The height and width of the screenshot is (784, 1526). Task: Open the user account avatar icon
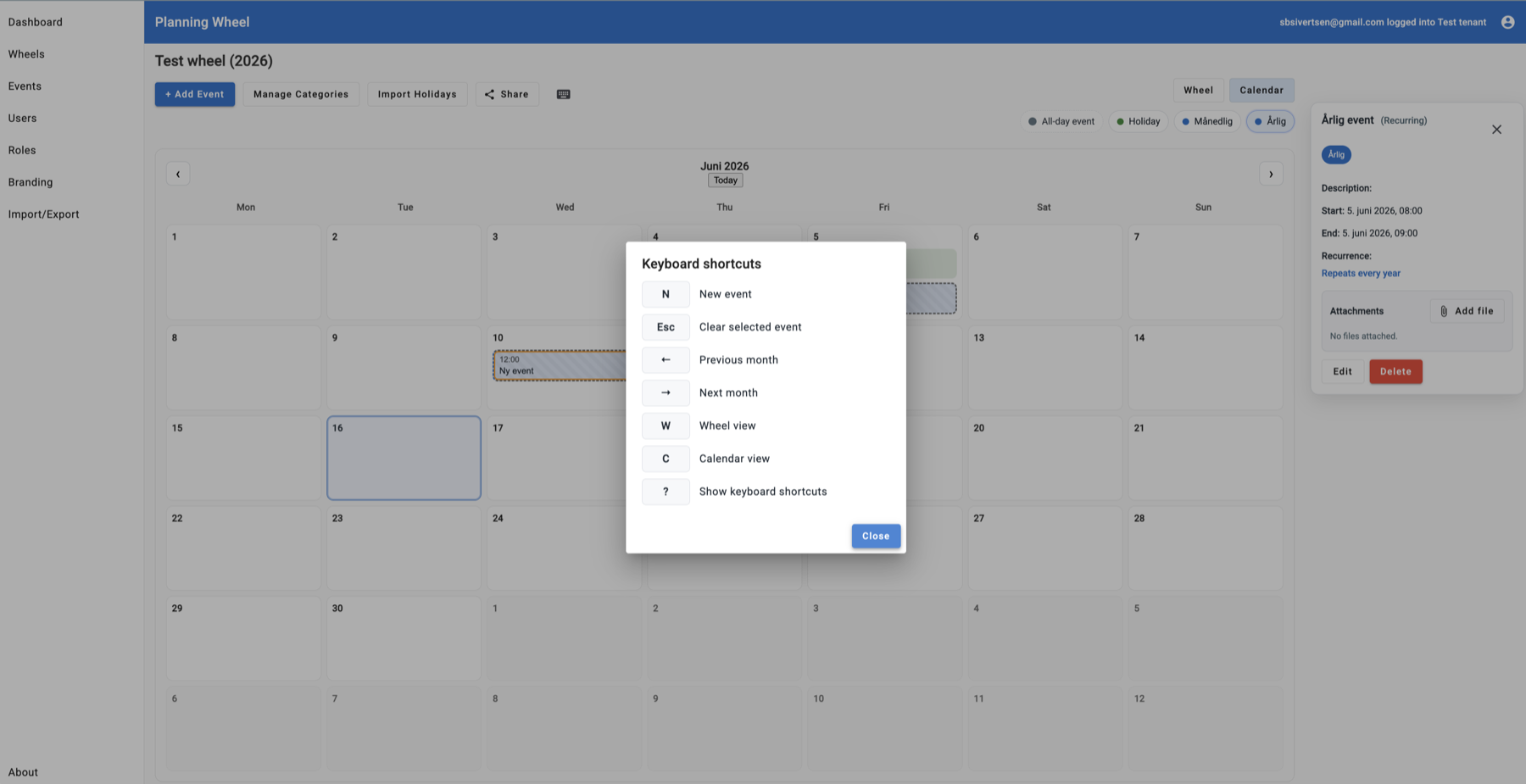(x=1507, y=22)
